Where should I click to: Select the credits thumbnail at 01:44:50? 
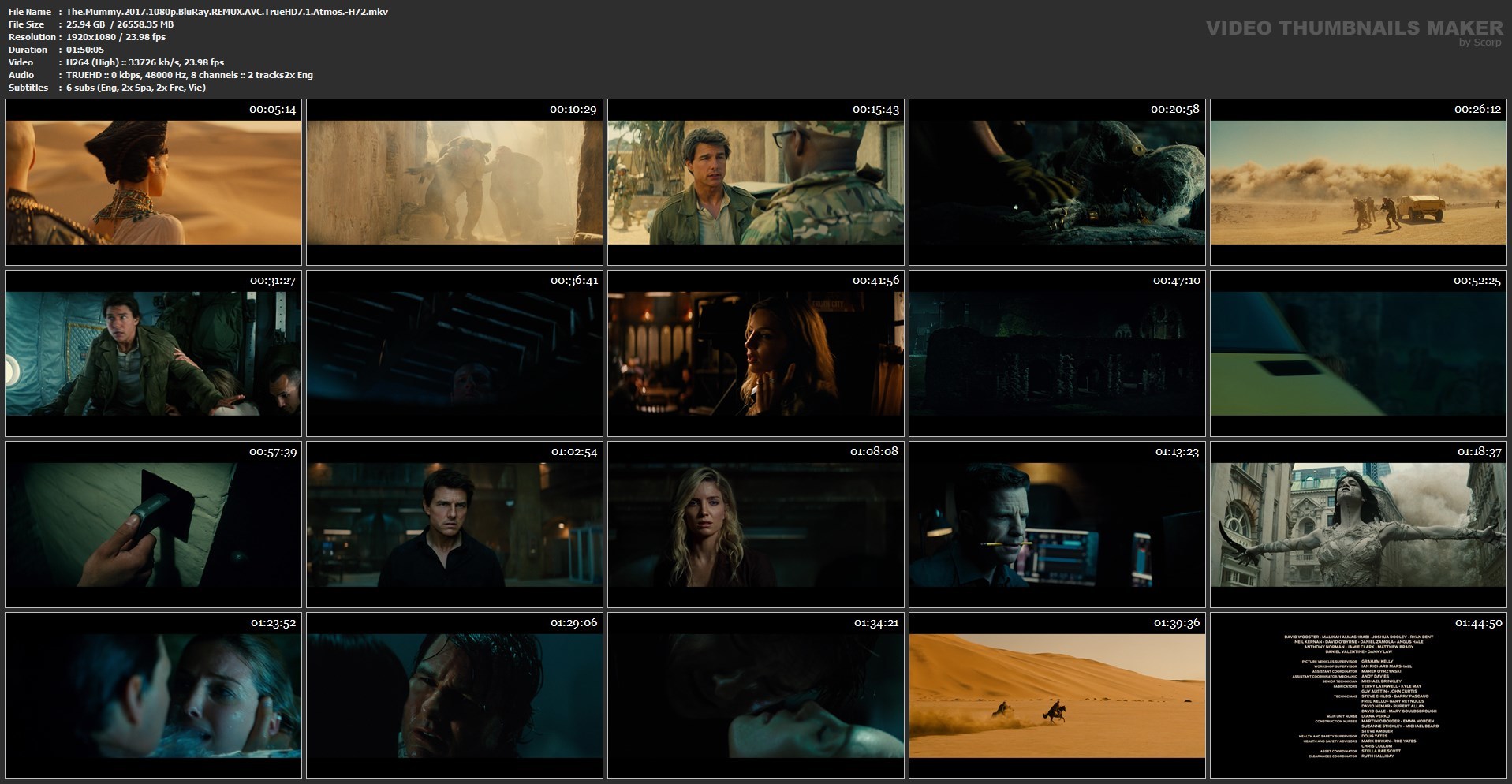(1358, 696)
